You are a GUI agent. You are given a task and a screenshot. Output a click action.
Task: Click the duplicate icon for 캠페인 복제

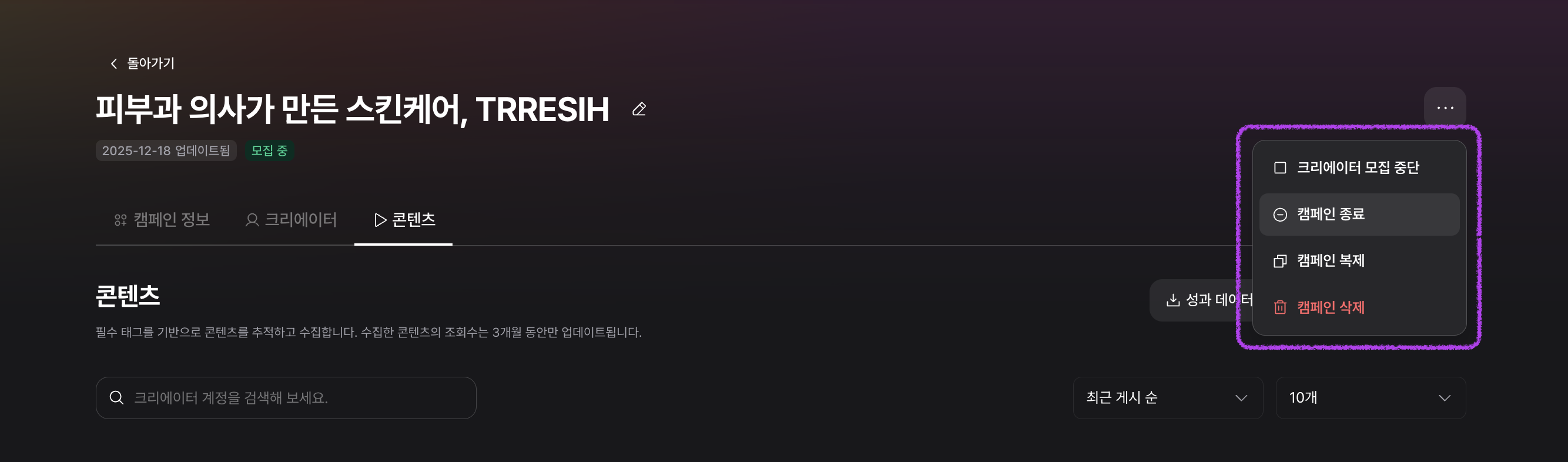tap(1279, 261)
